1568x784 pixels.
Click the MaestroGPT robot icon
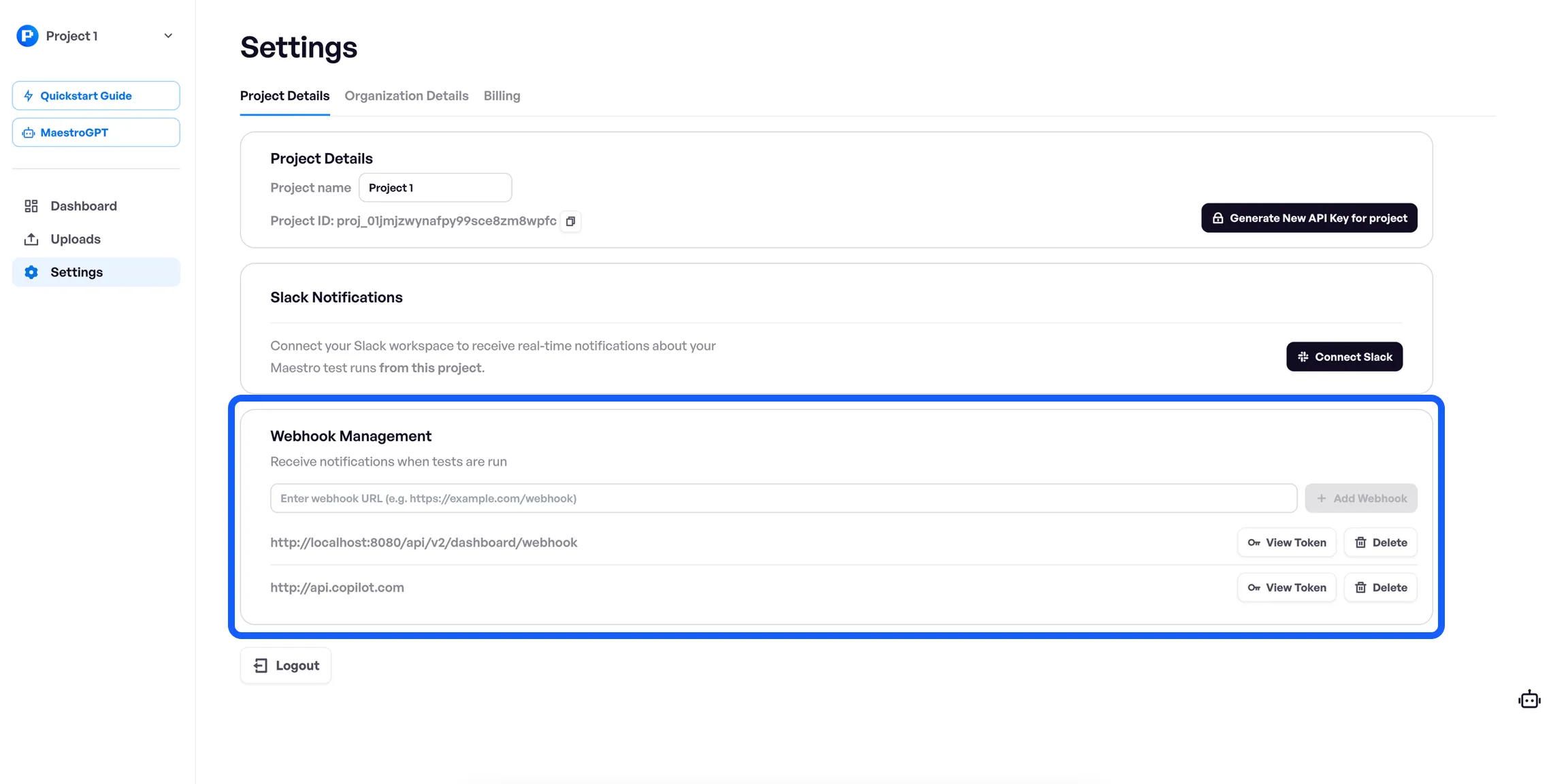pyautogui.click(x=29, y=133)
